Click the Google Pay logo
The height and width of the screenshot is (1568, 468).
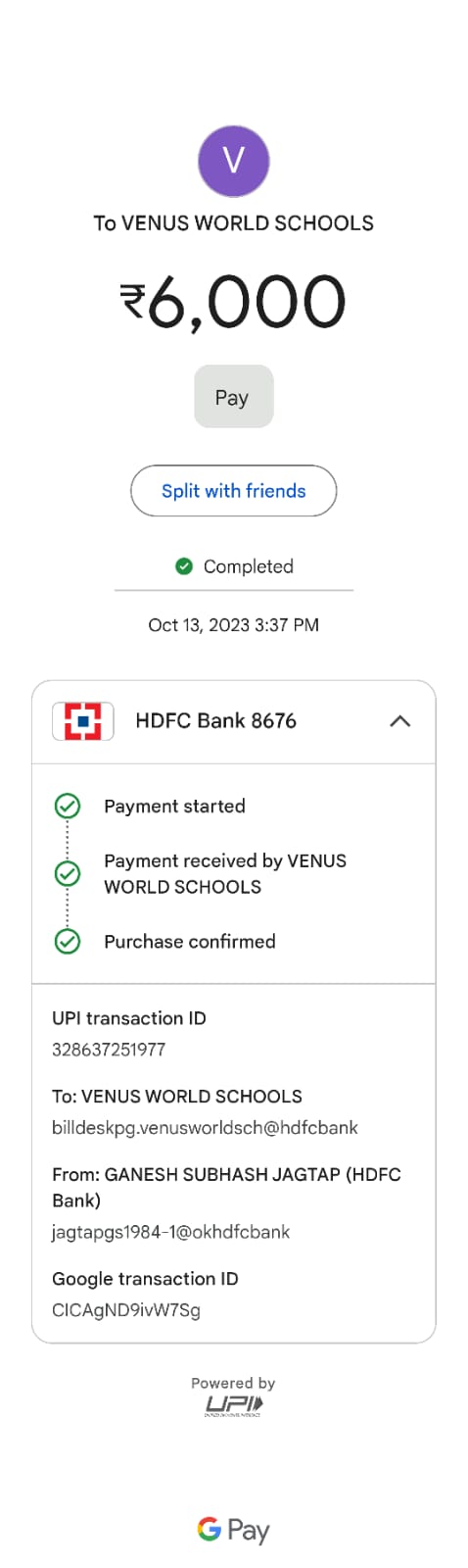233,1531
